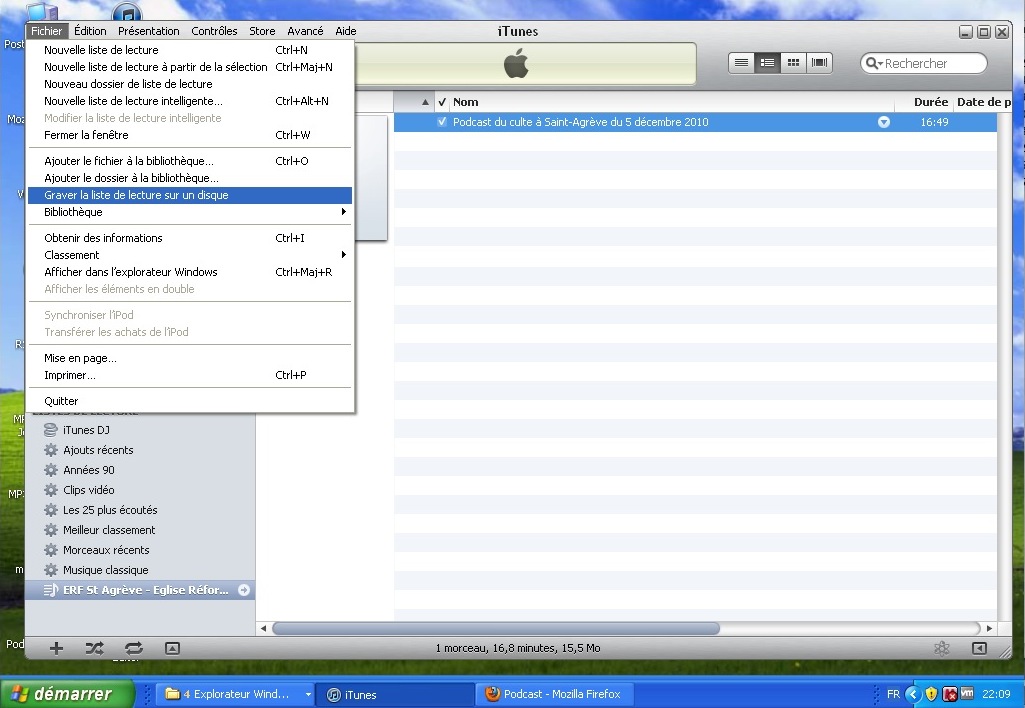Click Quitter to exit iTunes
This screenshot has height=708, width=1025.
pos(190,401)
